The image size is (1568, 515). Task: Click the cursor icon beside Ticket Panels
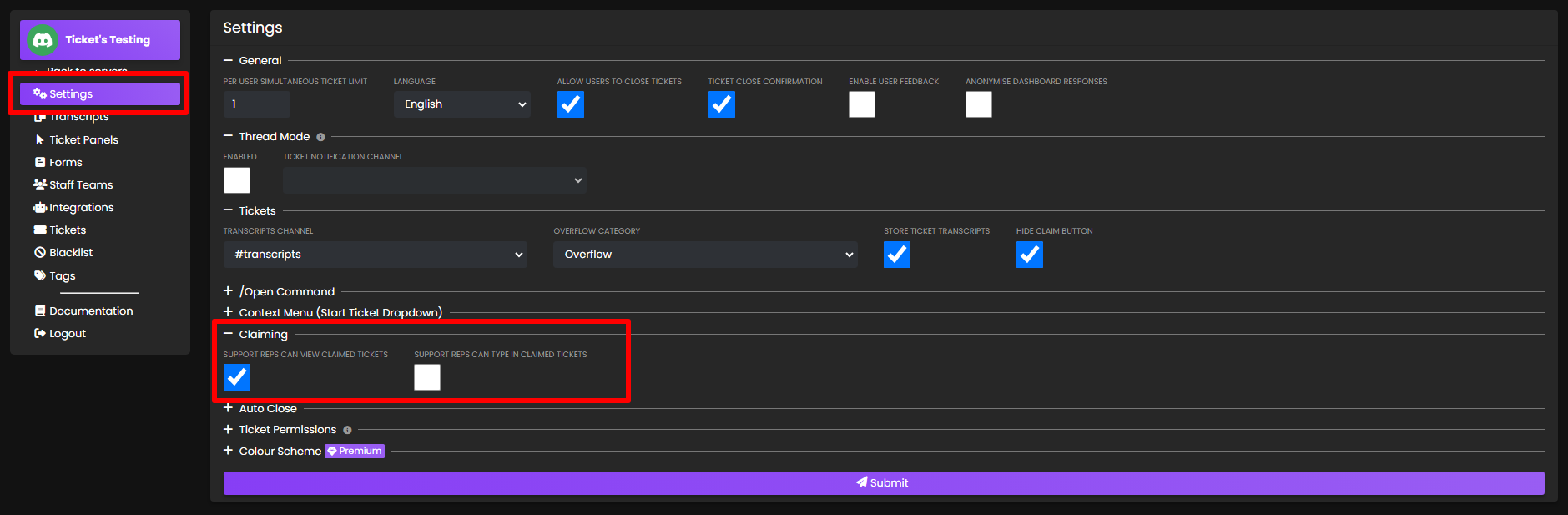coord(39,139)
